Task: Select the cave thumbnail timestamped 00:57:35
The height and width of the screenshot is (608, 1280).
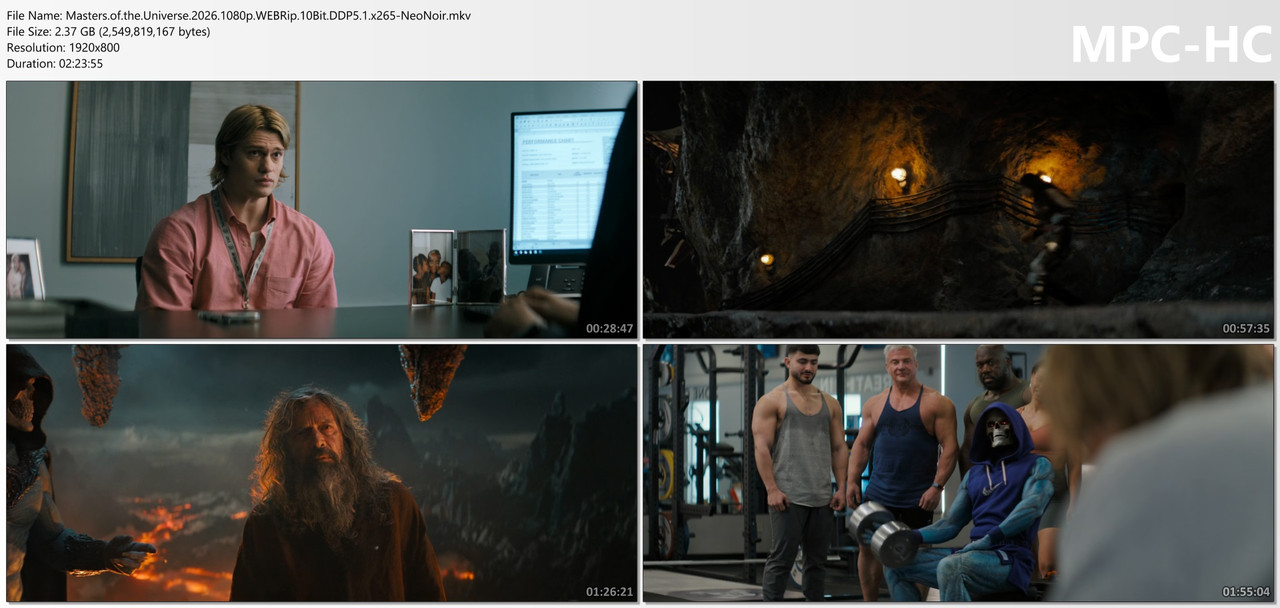Action: pyautogui.click(x=958, y=210)
